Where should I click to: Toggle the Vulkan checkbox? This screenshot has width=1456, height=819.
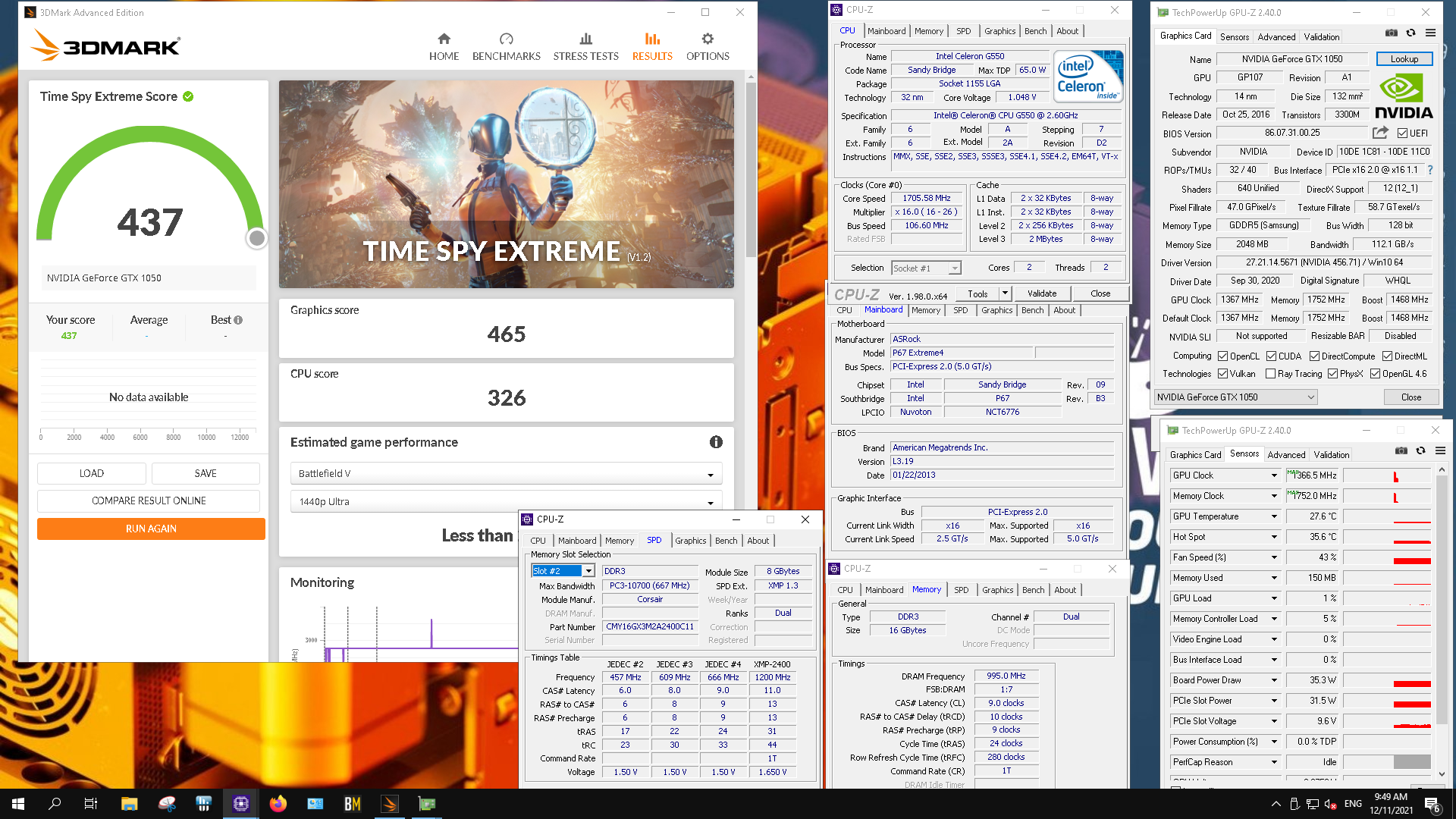coord(1222,374)
